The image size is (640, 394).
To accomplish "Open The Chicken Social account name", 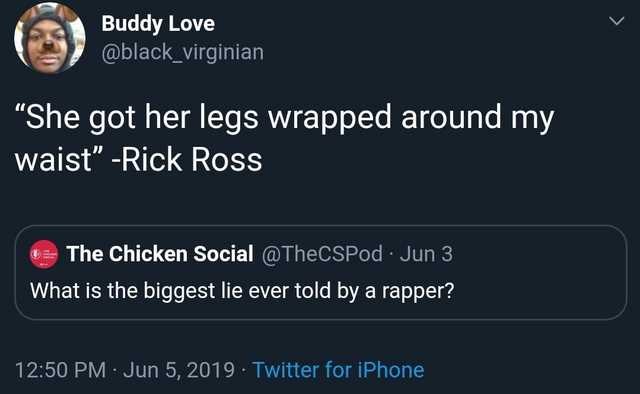I will 160,254.
